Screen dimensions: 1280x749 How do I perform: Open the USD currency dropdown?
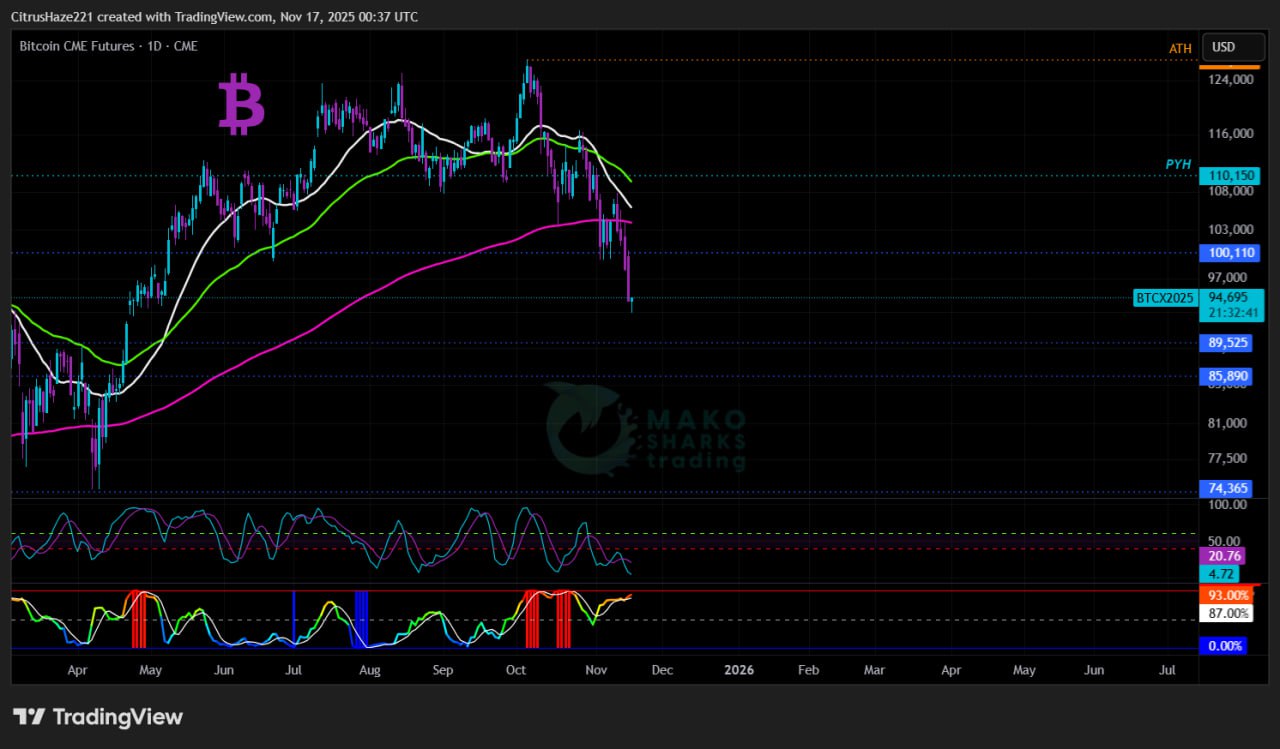(x=1224, y=47)
